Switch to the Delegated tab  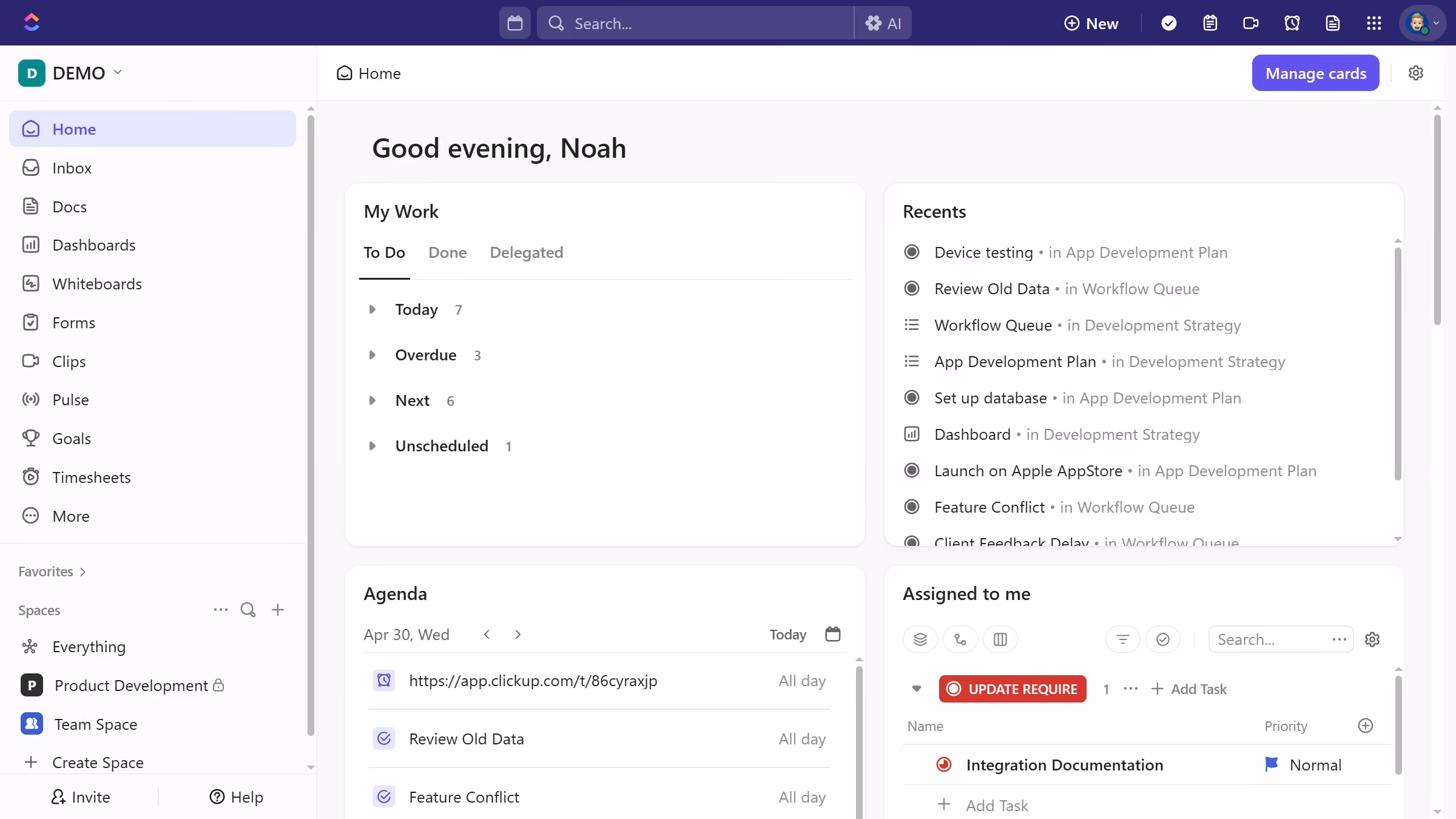[x=527, y=252]
